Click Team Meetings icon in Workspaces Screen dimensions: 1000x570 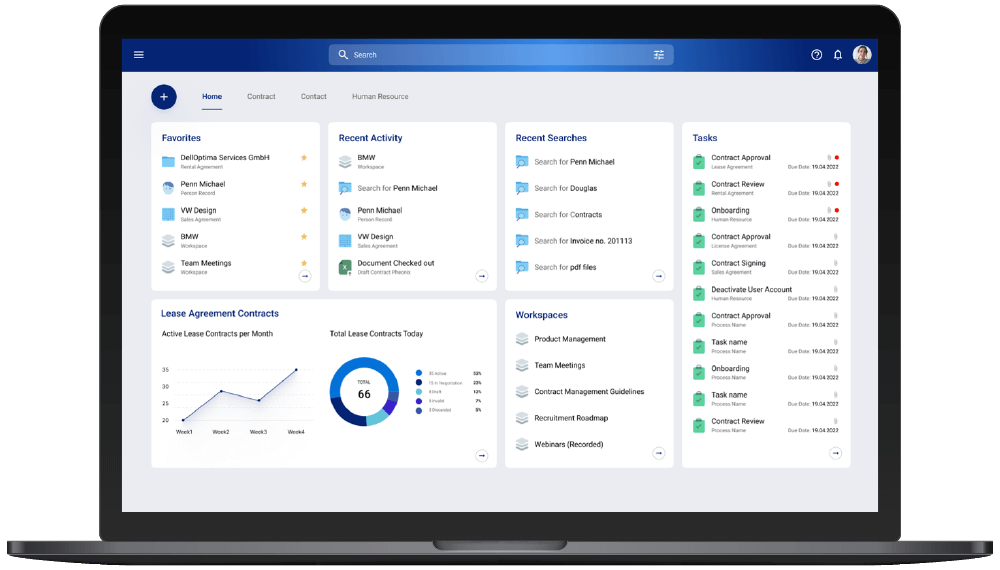pyautogui.click(x=522, y=365)
